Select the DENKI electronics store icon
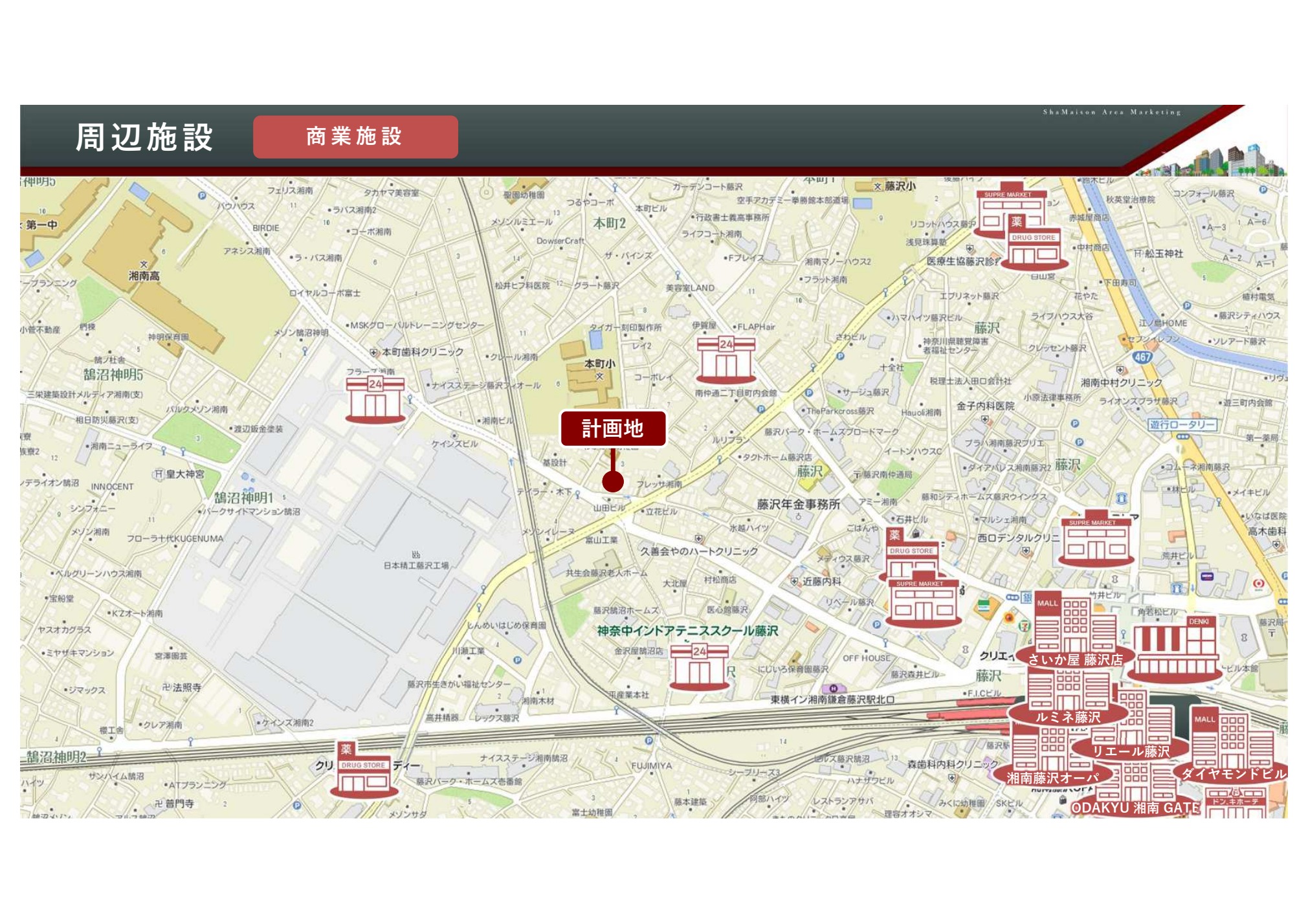Image resolution: width=1308 pixels, height=924 pixels. tap(1175, 649)
